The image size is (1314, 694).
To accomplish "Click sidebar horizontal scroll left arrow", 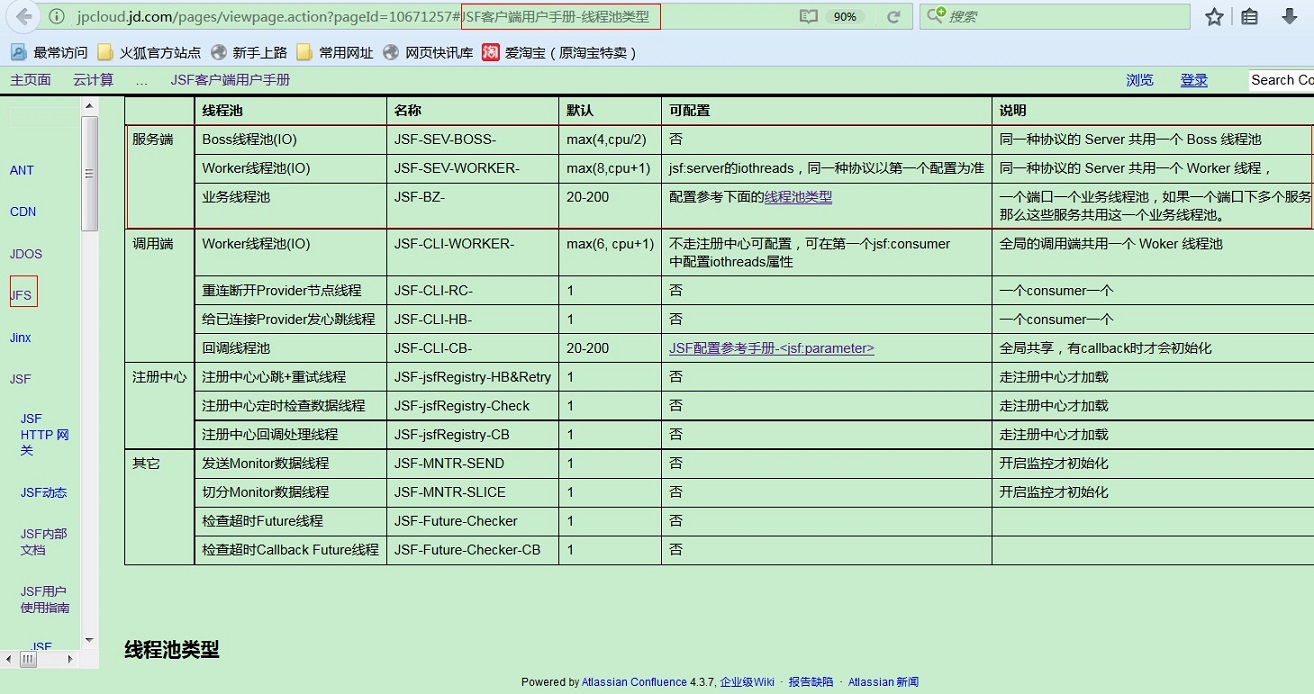I will pos(8,658).
